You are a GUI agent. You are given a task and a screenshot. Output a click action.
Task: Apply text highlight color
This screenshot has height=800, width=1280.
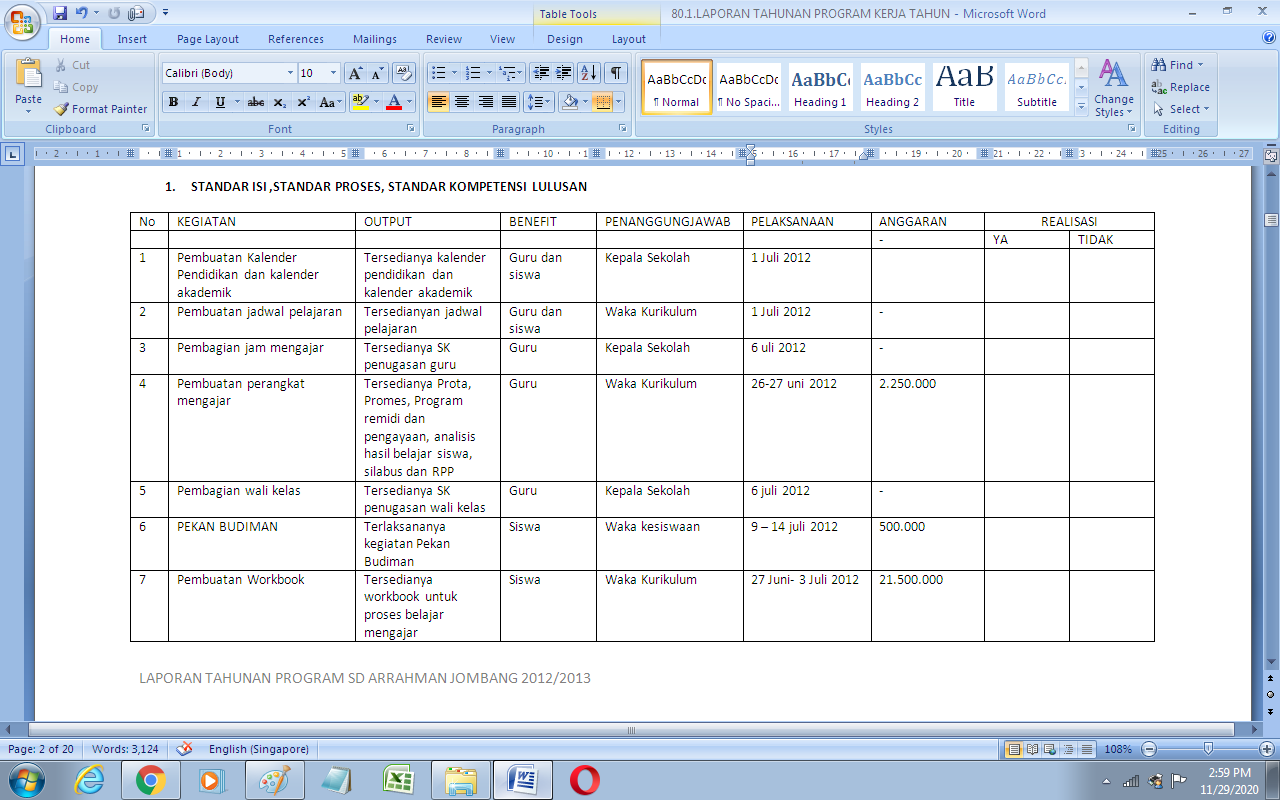pos(360,102)
